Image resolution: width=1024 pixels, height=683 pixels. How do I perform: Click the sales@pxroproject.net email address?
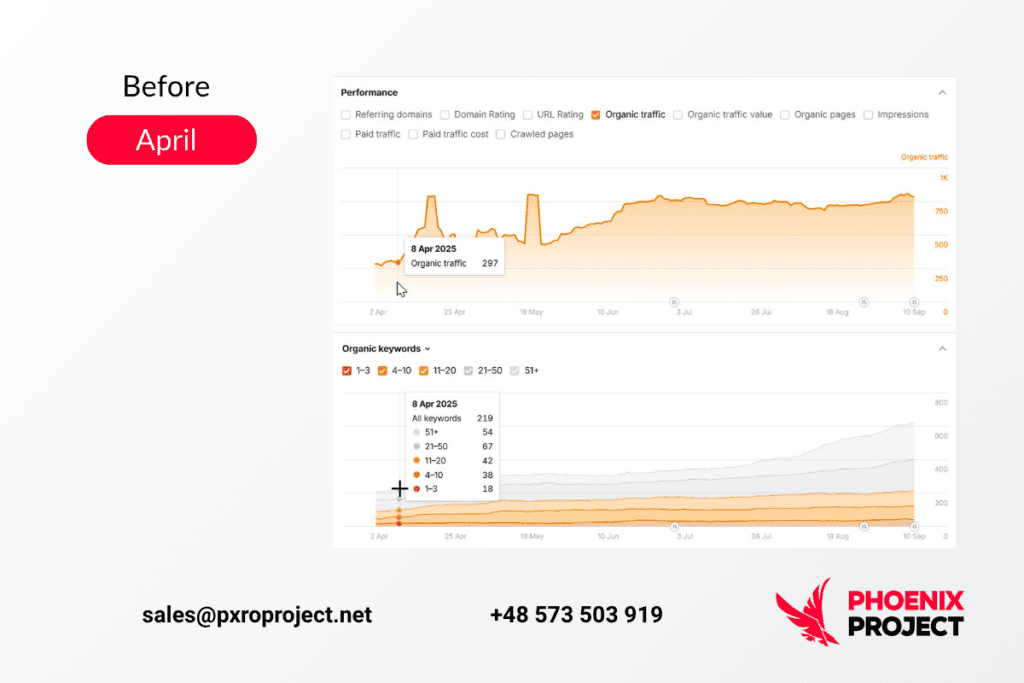257,615
